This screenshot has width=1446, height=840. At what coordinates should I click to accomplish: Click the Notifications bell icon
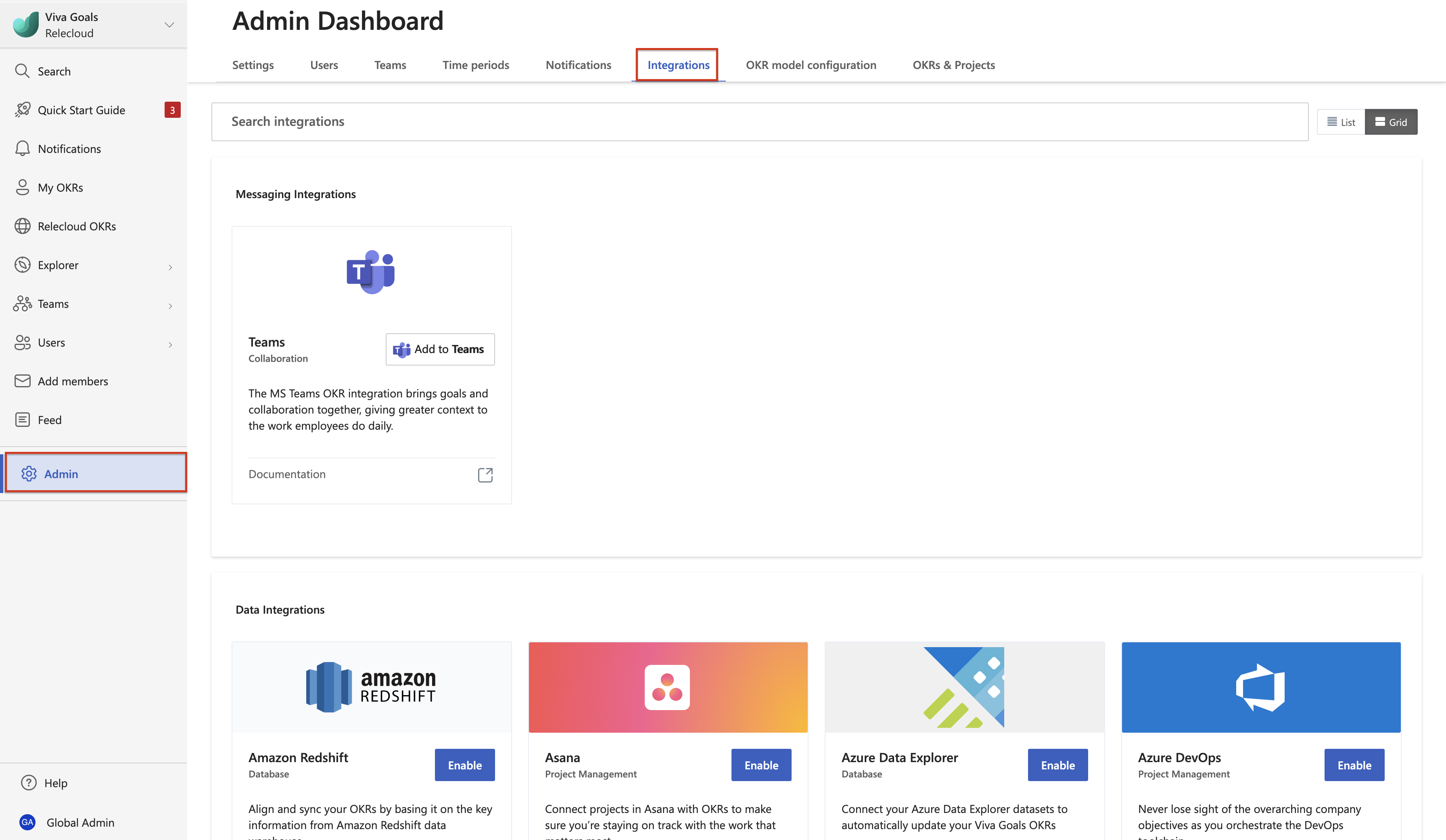pos(22,148)
